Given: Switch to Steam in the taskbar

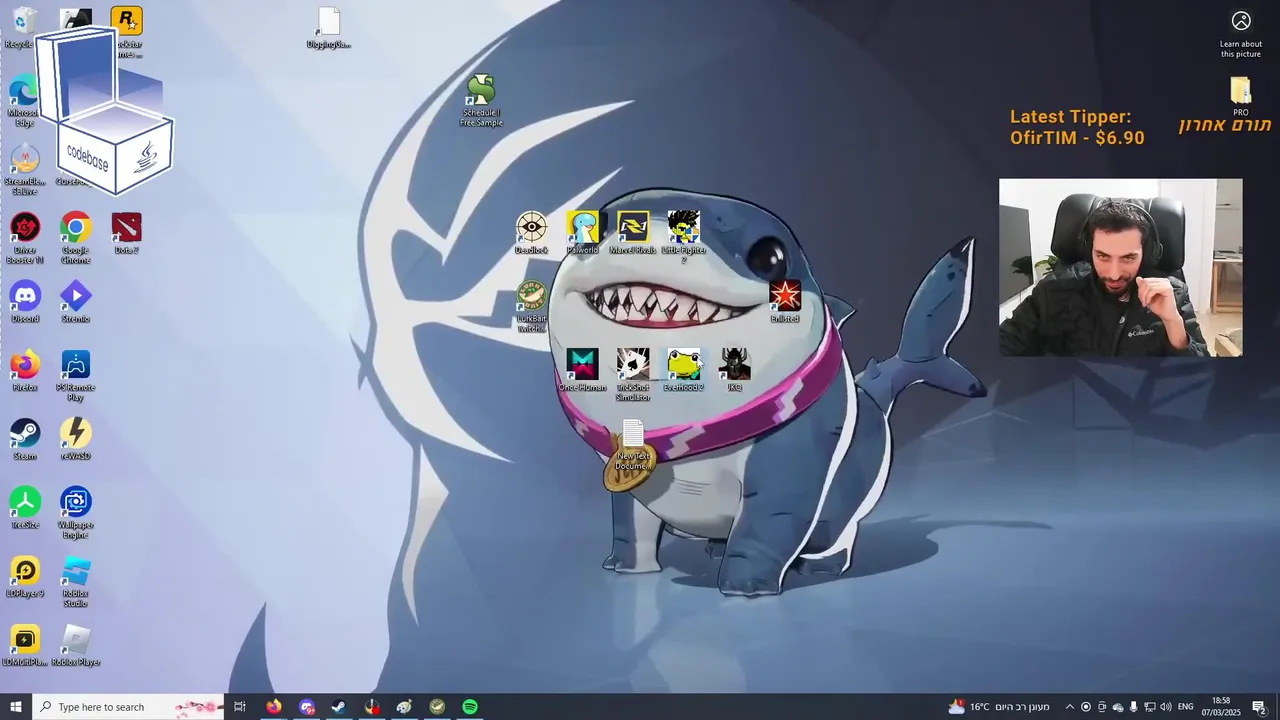Looking at the screenshot, I should [339, 707].
